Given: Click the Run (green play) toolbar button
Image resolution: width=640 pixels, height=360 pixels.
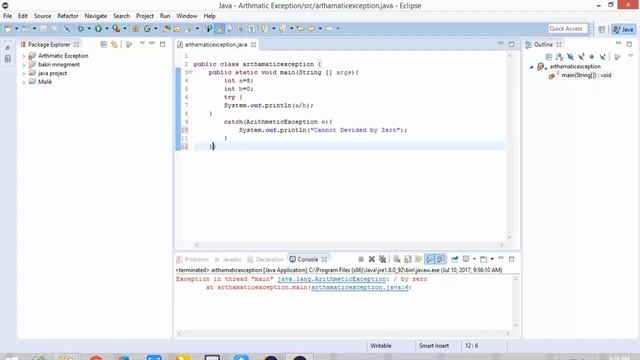Looking at the screenshot, I should click(x=98, y=29).
